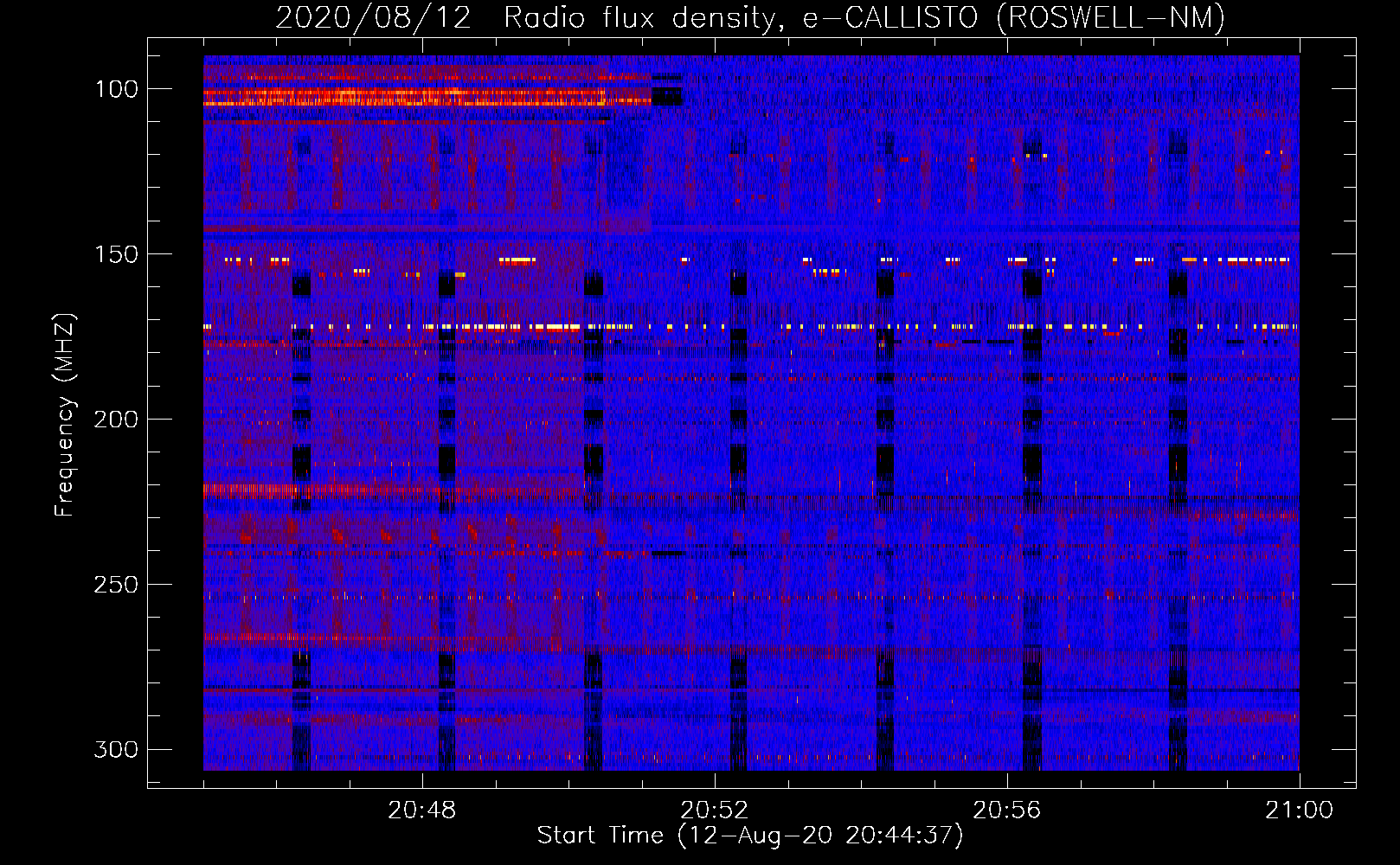Click the 20:48 time tick label
The height and width of the screenshot is (865, 1400).
[422, 811]
